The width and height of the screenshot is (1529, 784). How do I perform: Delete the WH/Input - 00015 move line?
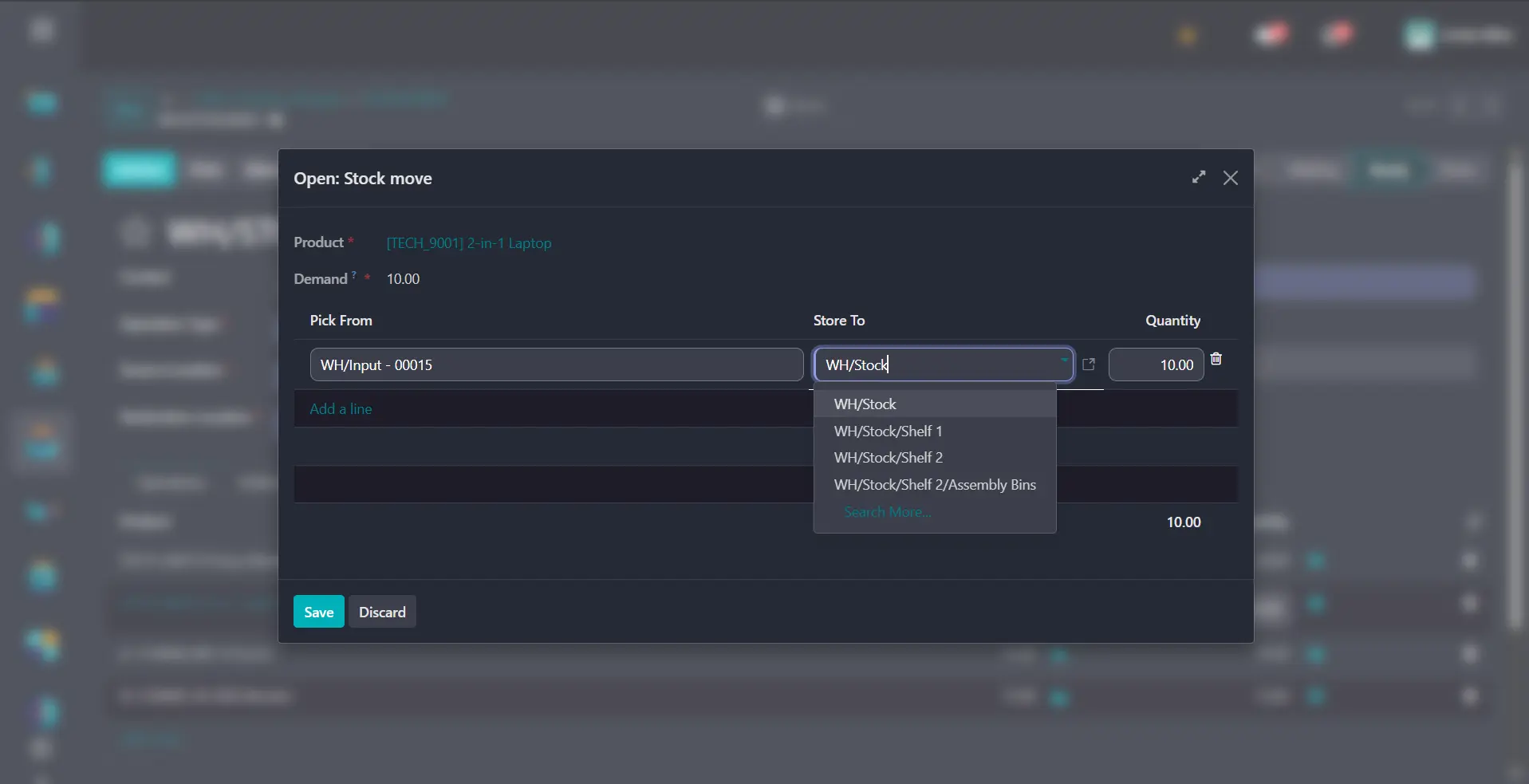click(1216, 359)
